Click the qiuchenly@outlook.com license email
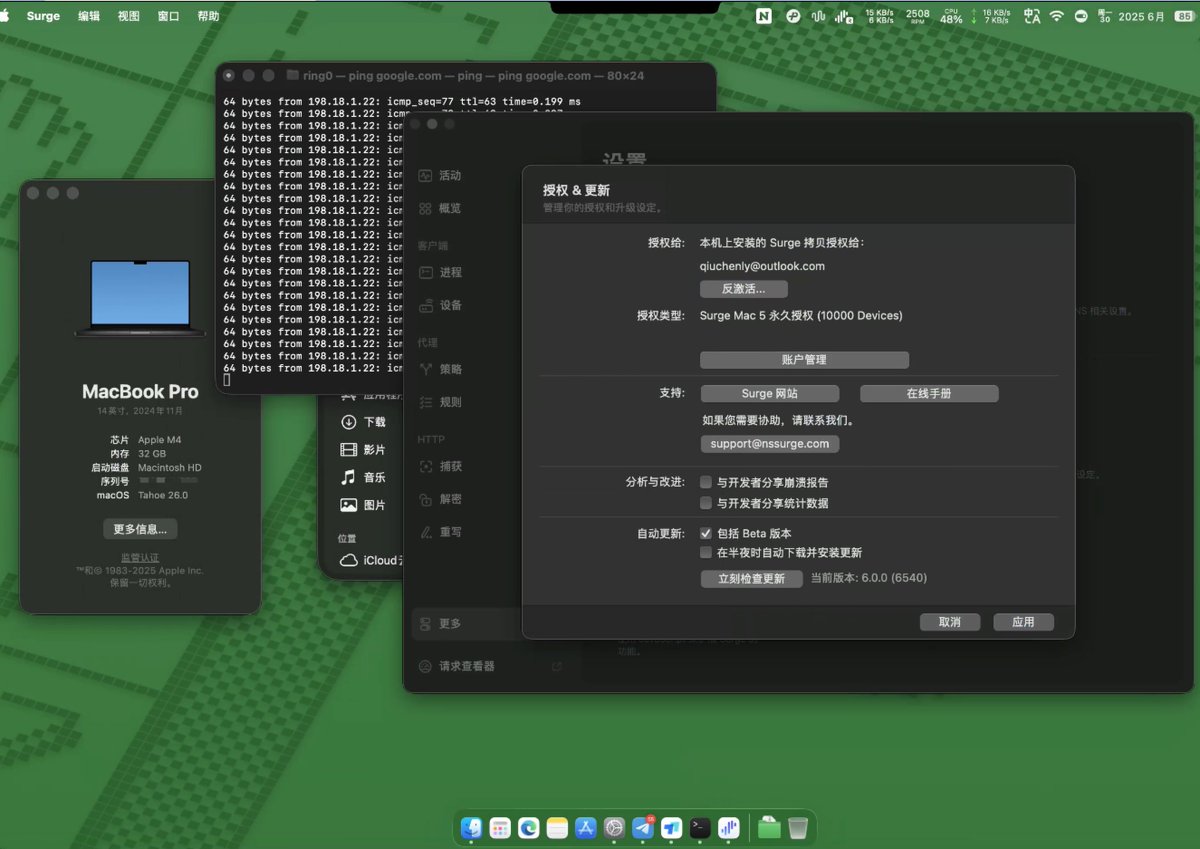 (762, 267)
